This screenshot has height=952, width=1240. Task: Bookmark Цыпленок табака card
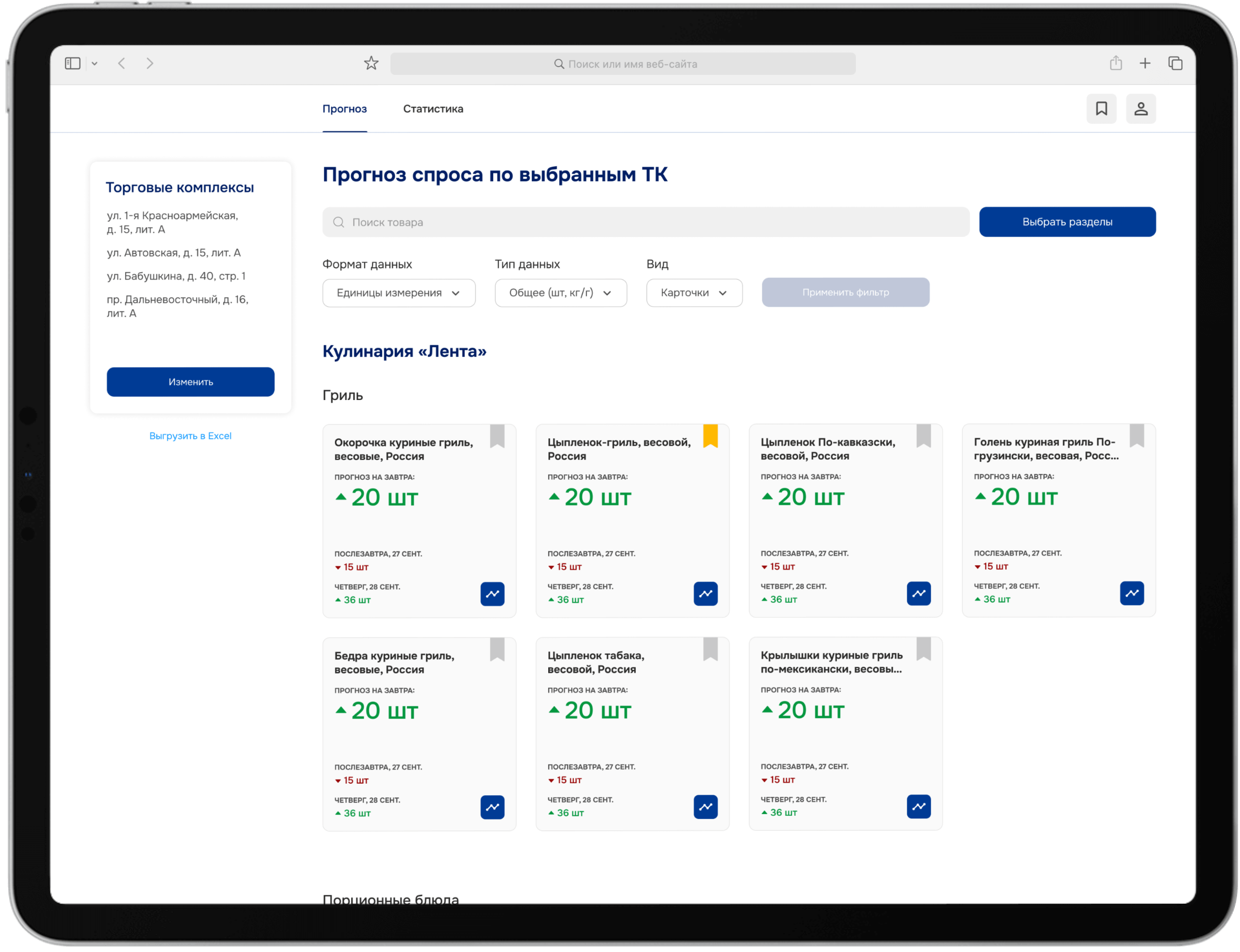click(x=711, y=650)
